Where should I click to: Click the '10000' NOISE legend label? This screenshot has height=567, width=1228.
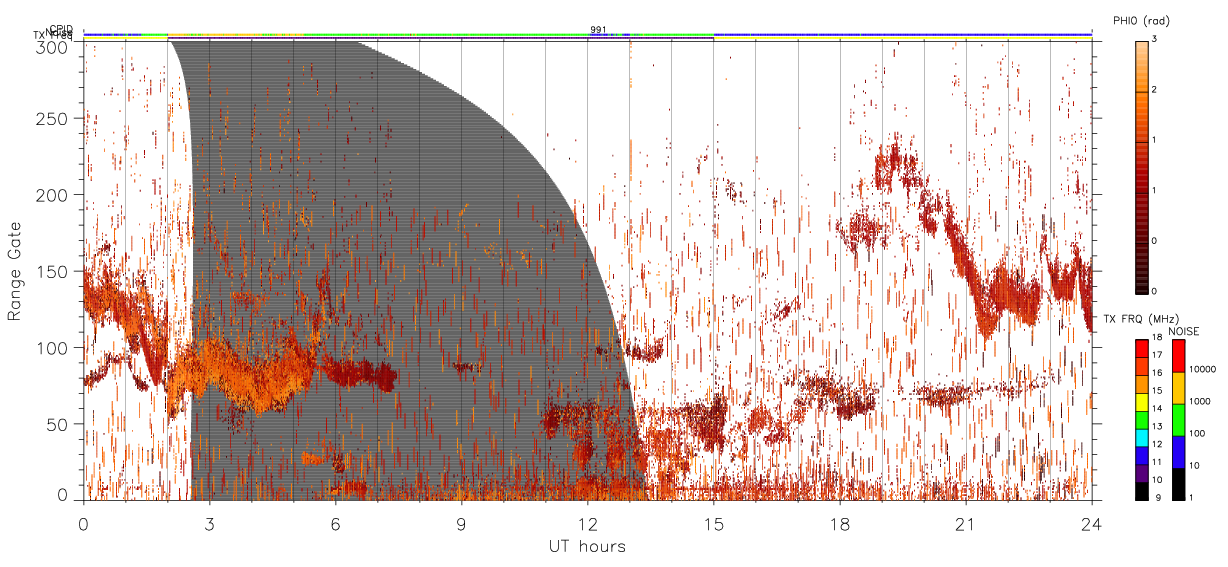click(1203, 369)
